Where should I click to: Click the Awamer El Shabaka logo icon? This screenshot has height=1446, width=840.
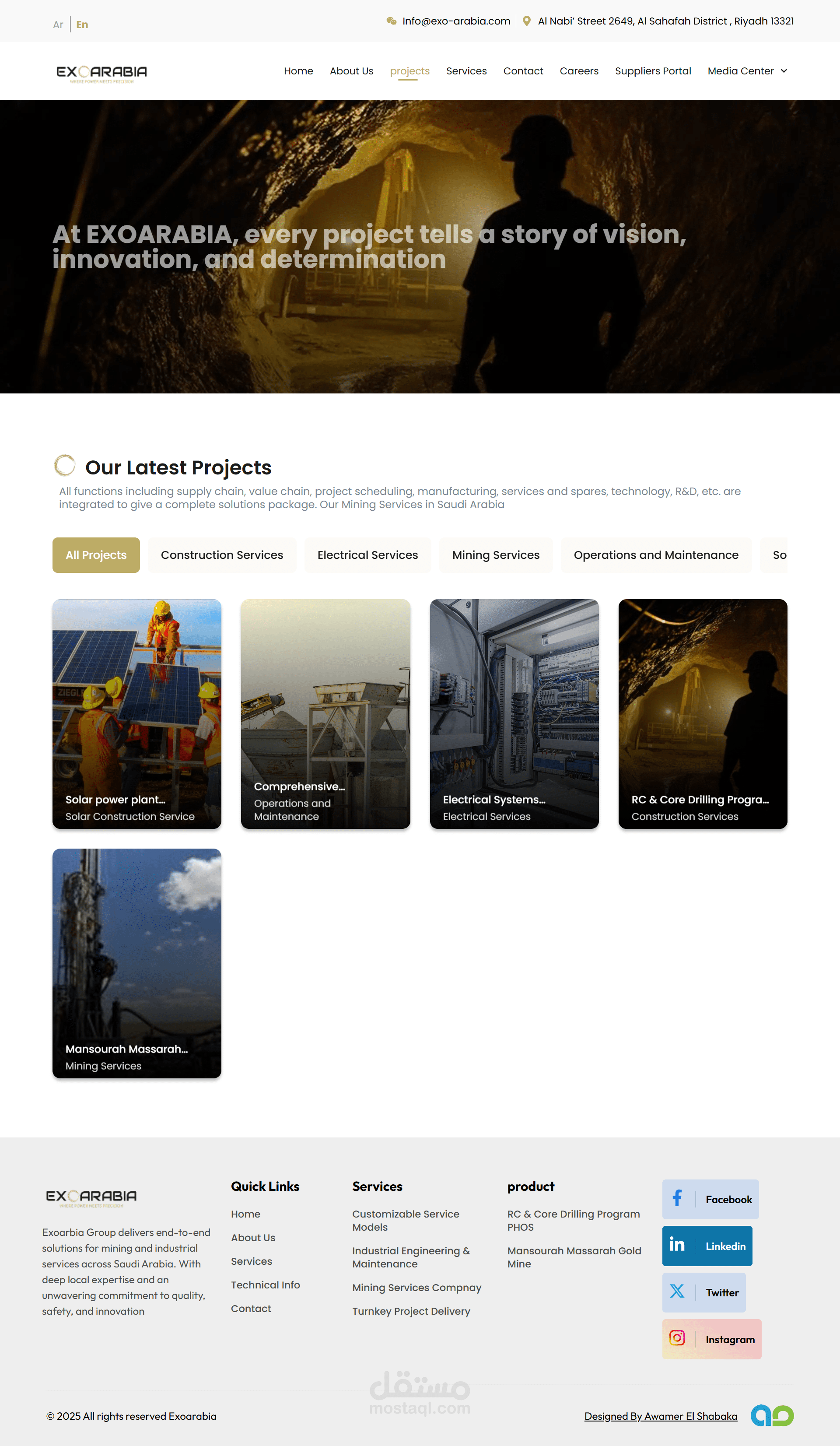(772, 1416)
